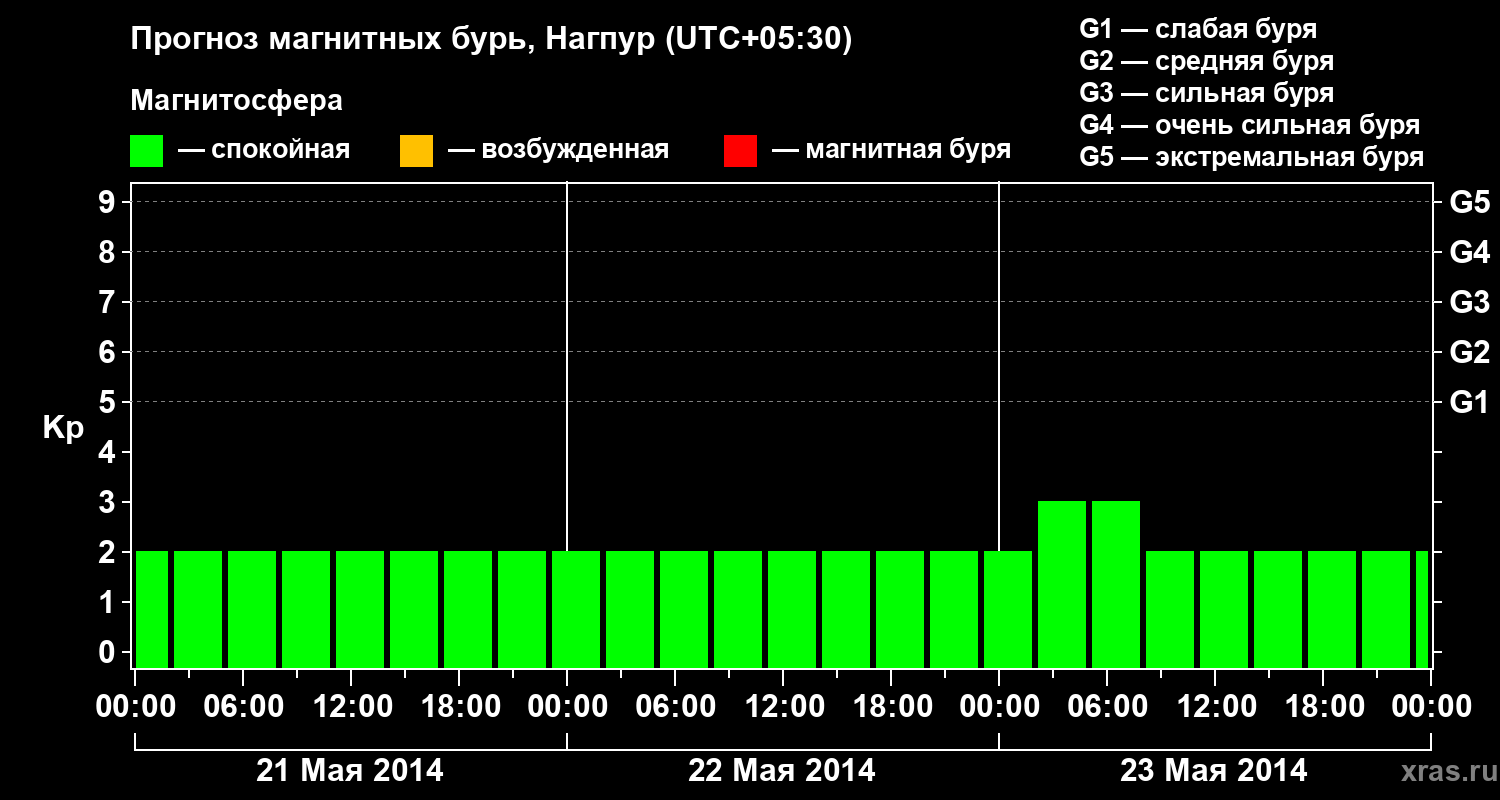This screenshot has height=800, width=1500.
Task: Click the first Kp 3 bar on 23 May
Action: coord(1062,584)
